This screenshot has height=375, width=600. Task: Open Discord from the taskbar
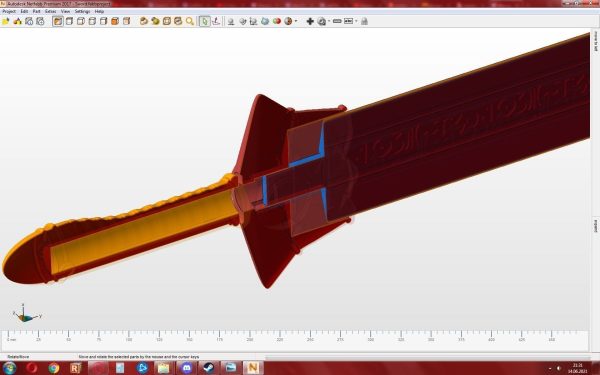point(186,368)
